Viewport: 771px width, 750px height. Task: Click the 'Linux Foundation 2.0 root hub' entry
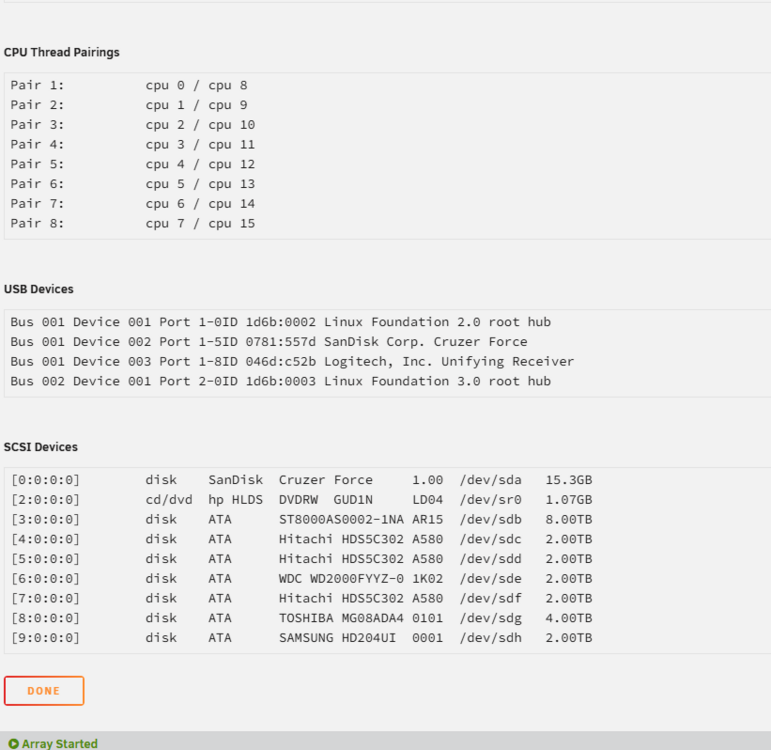click(437, 322)
